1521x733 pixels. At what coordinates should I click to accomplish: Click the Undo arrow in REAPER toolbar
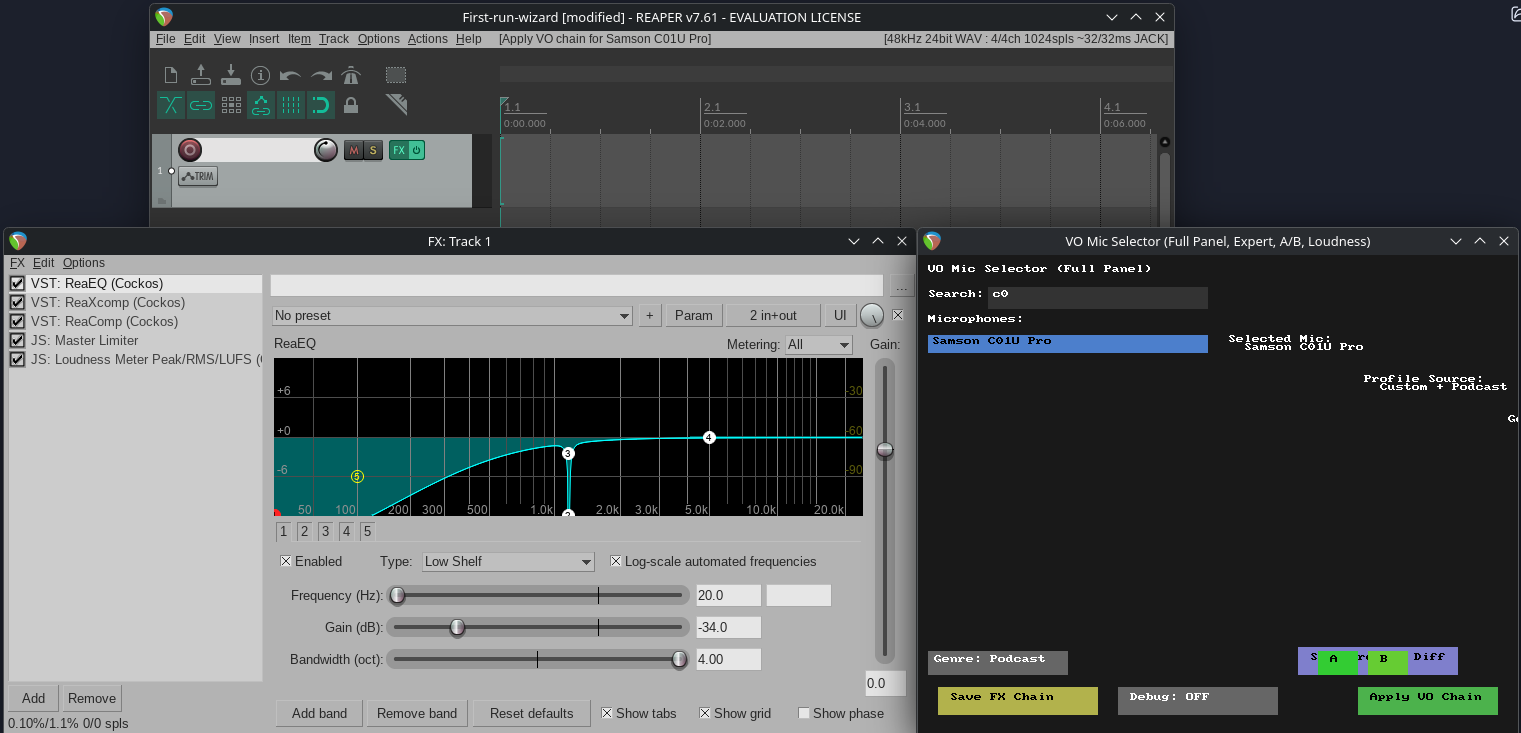(x=291, y=75)
